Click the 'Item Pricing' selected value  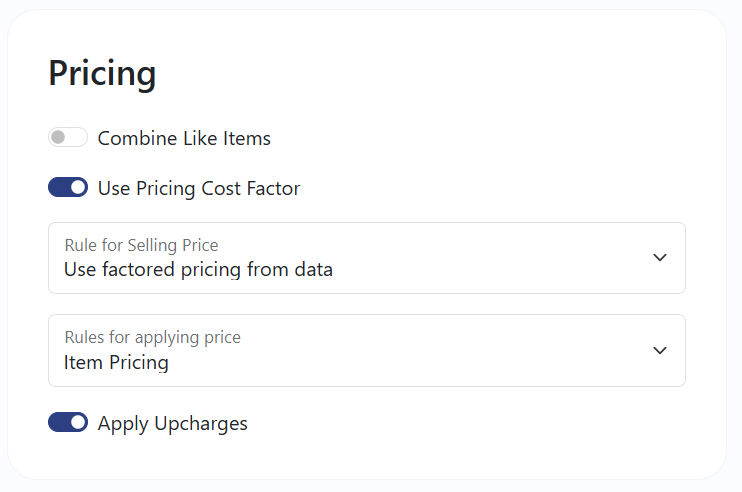point(116,362)
